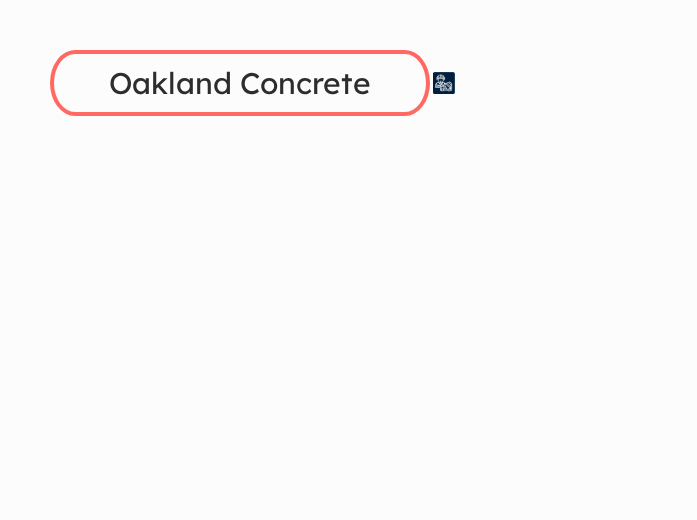Open the dark blue worker image icon
Viewport: 697px width, 520px height.
point(444,83)
